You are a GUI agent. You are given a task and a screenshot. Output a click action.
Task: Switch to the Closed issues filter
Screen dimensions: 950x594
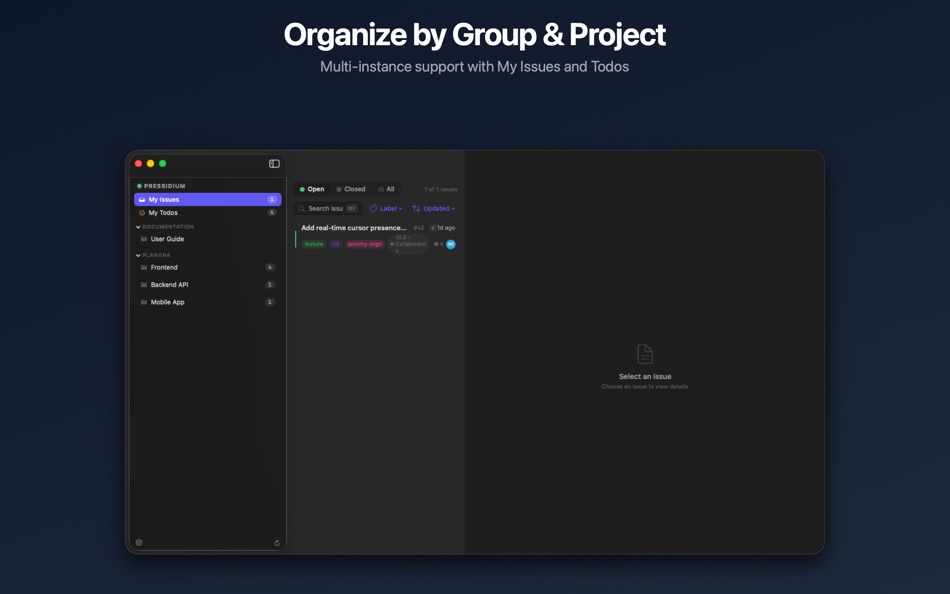[x=353, y=188]
